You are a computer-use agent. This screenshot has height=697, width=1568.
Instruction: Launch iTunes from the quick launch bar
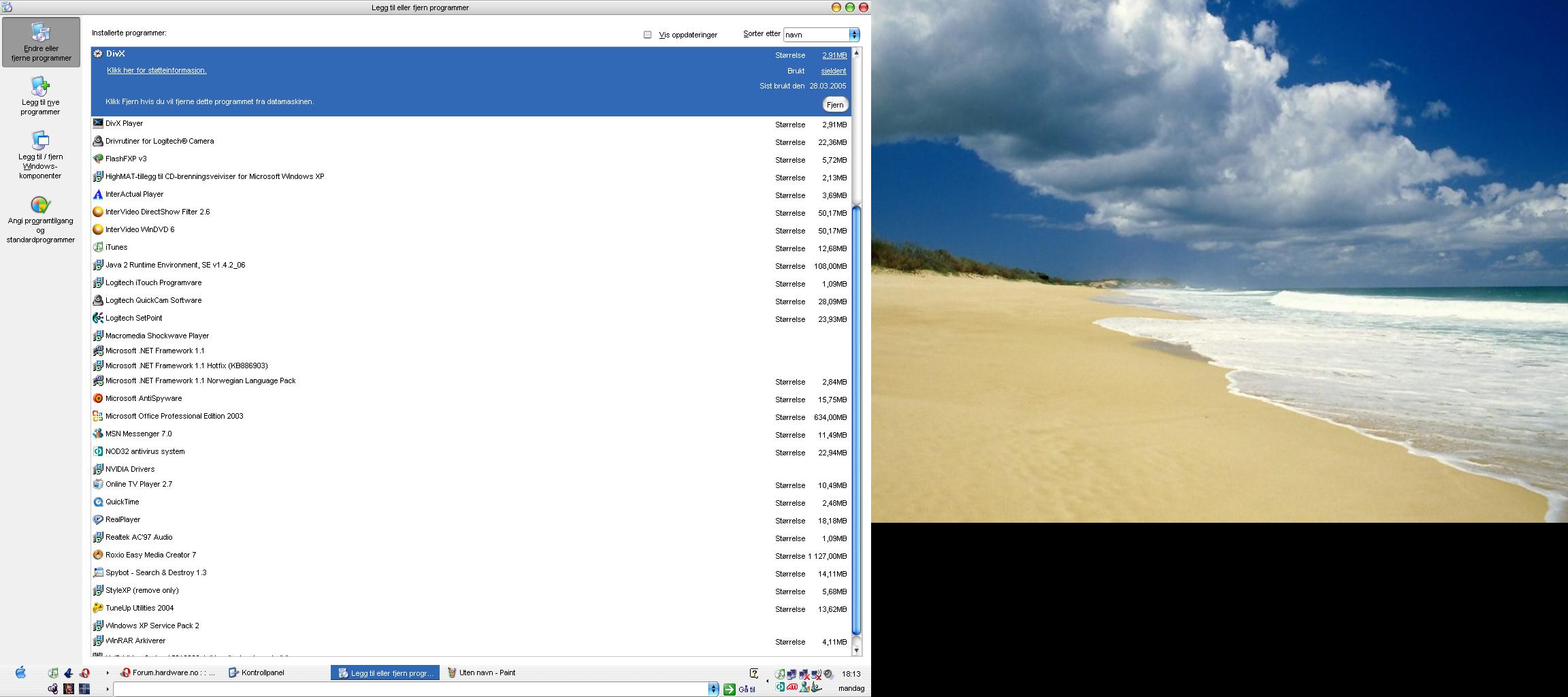coord(53,672)
